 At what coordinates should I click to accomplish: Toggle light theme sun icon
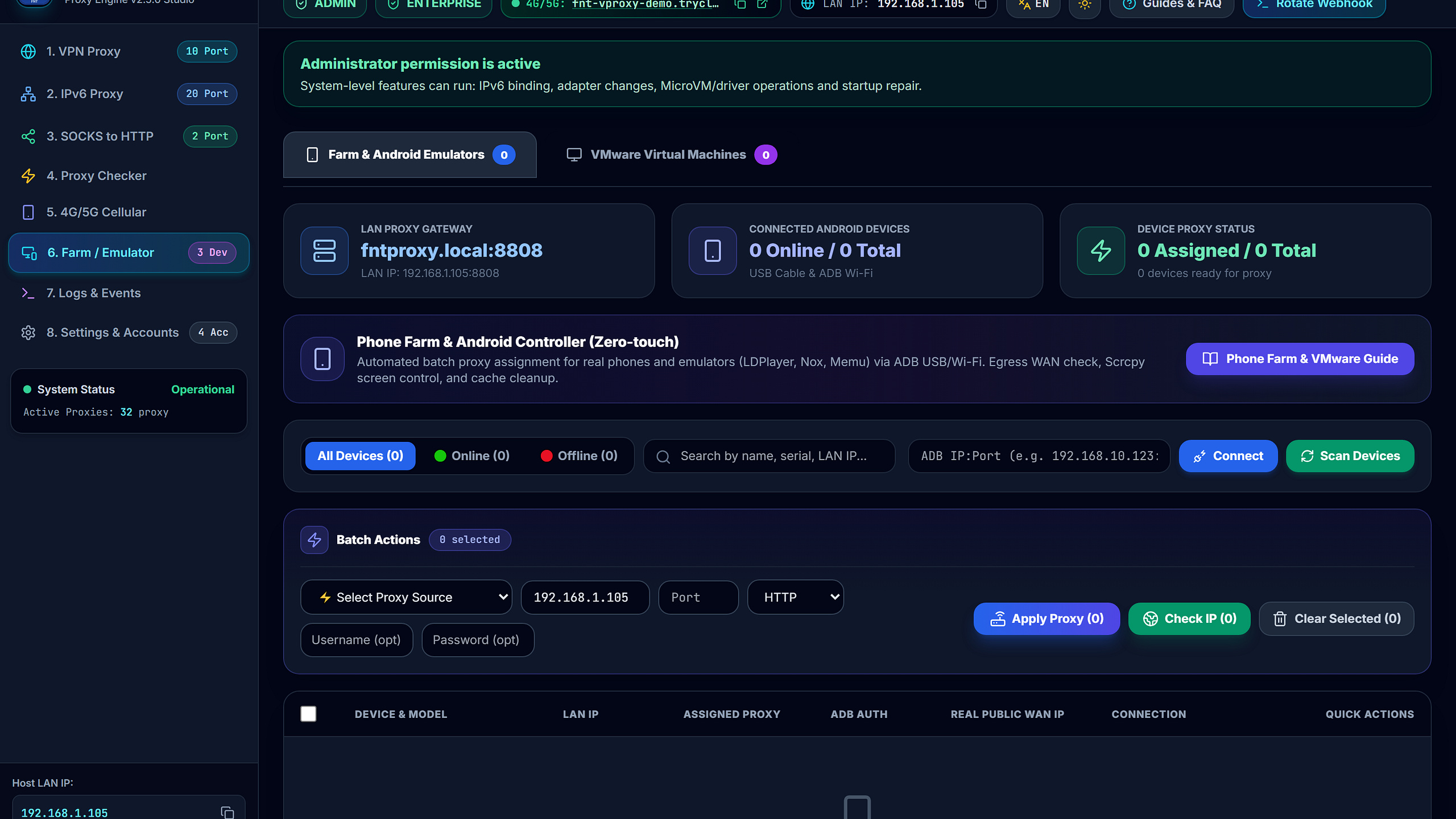click(x=1085, y=5)
